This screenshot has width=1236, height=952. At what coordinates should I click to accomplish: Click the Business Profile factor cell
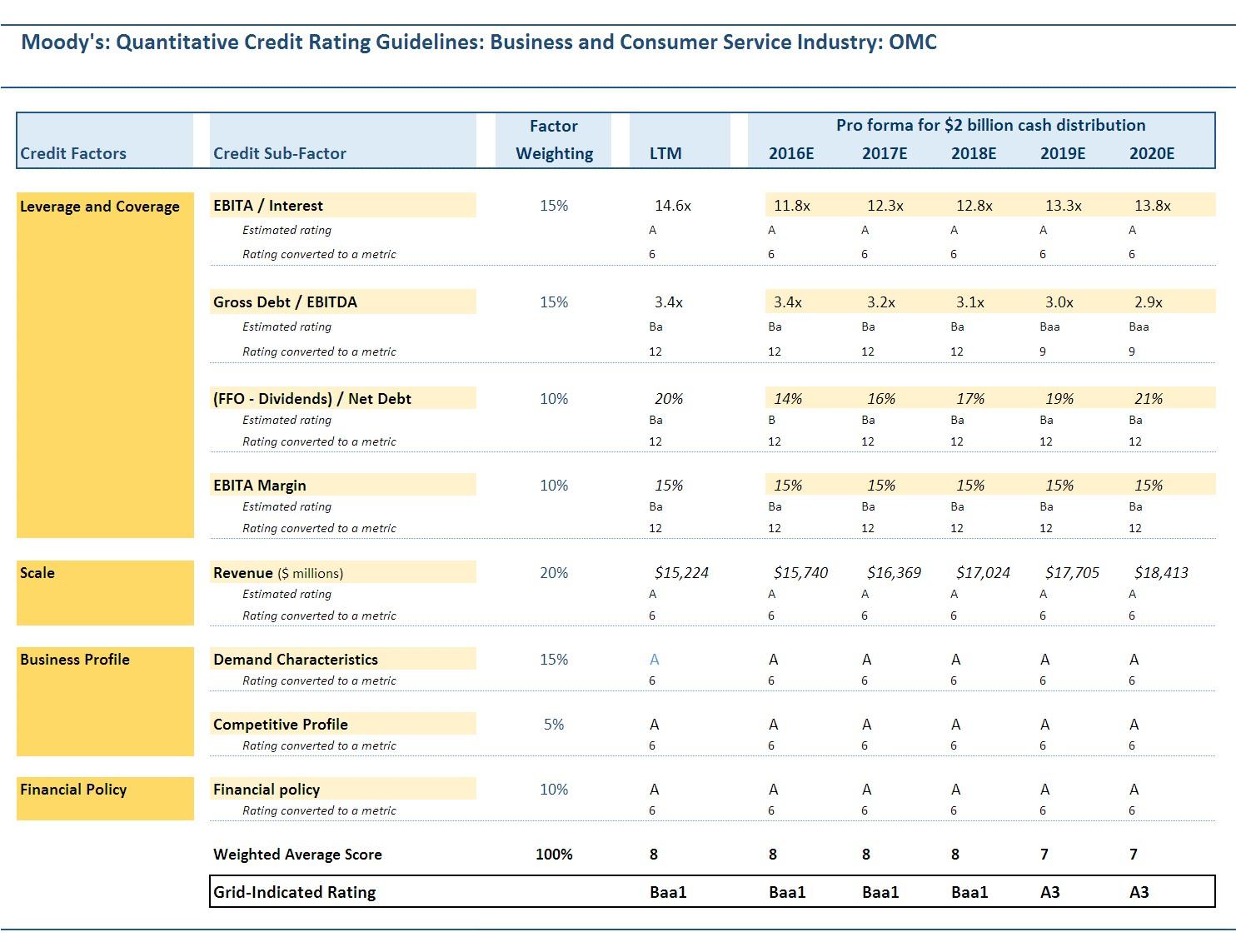pyautogui.click(x=105, y=701)
